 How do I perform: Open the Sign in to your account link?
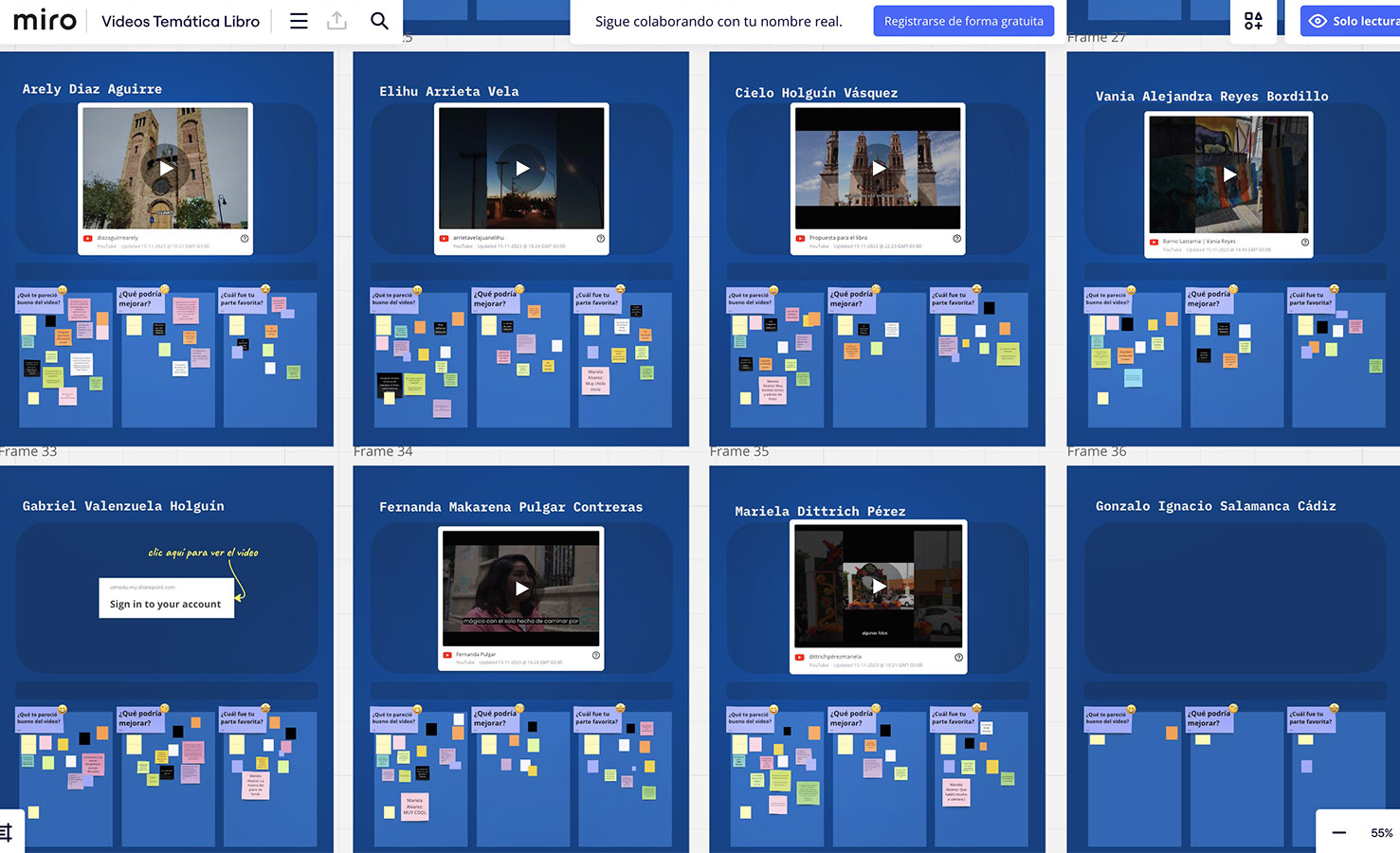click(x=166, y=604)
